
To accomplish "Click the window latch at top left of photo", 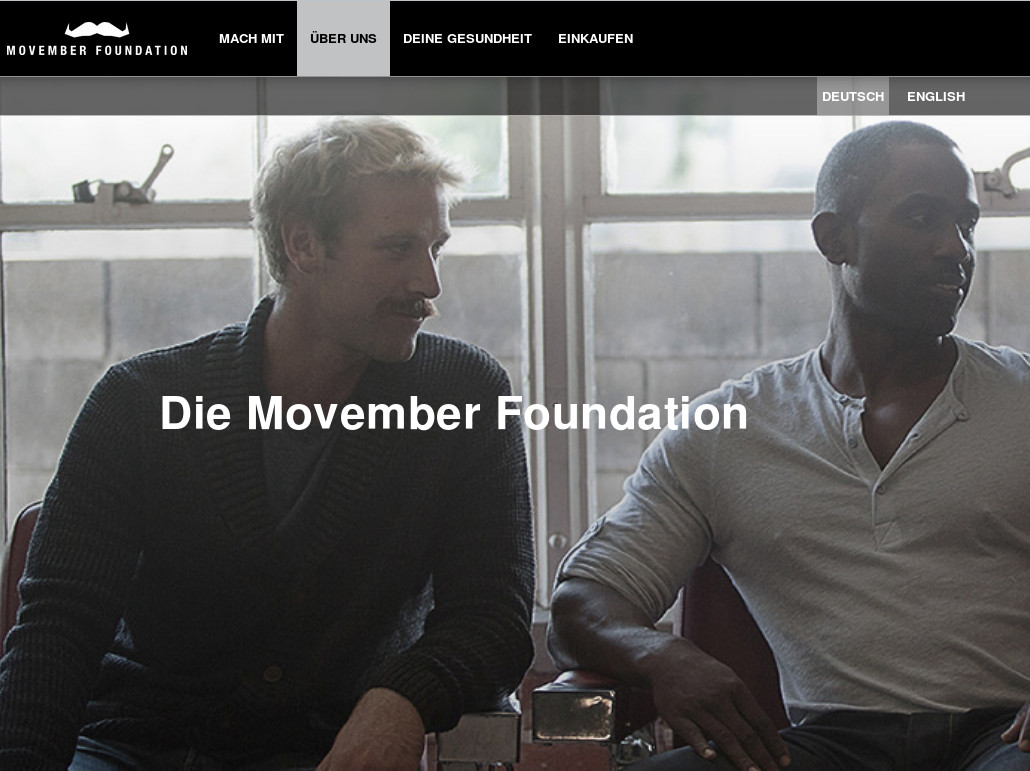I will click(x=123, y=177).
